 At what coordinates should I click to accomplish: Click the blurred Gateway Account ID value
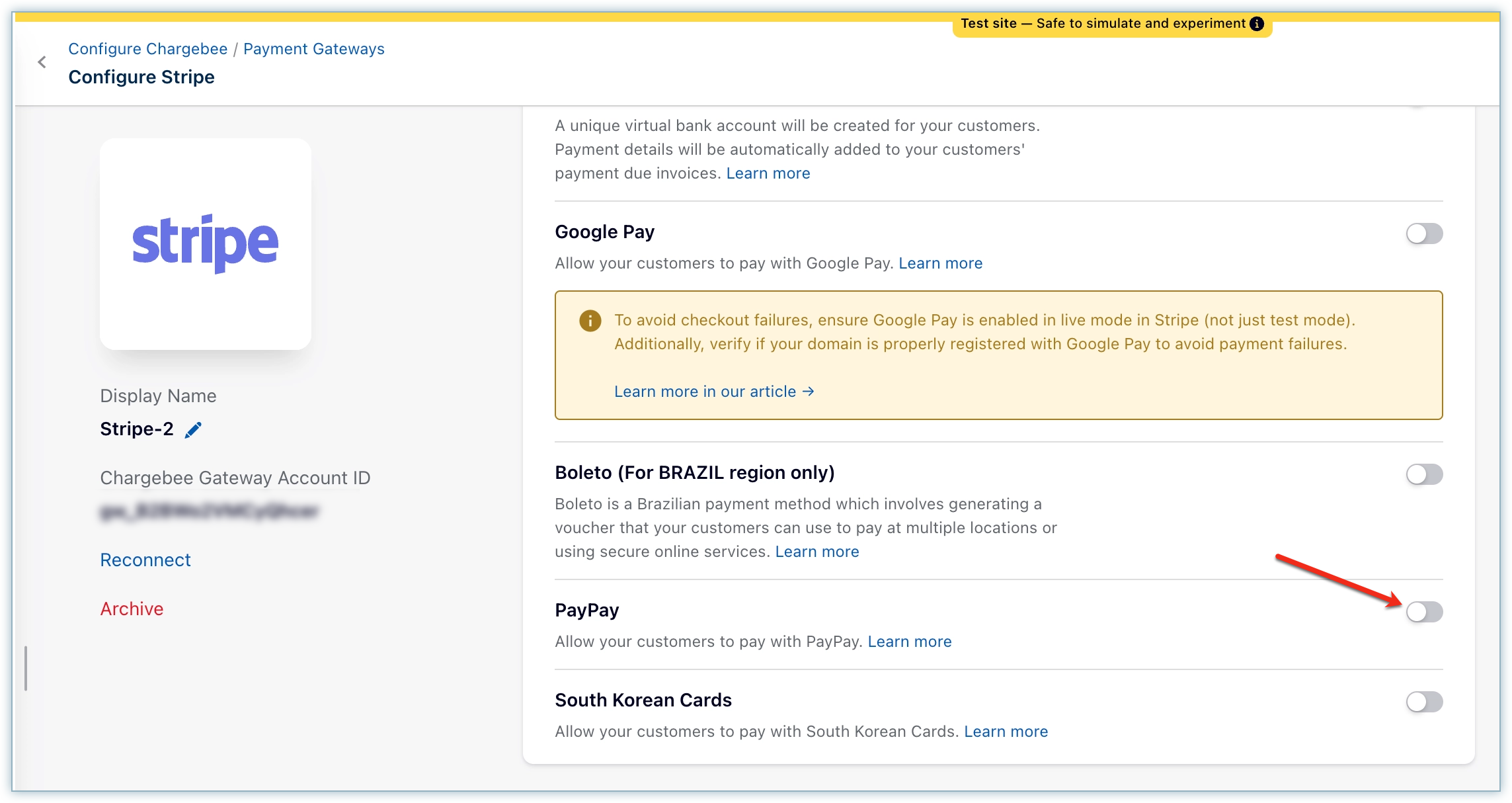coord(210,511)
